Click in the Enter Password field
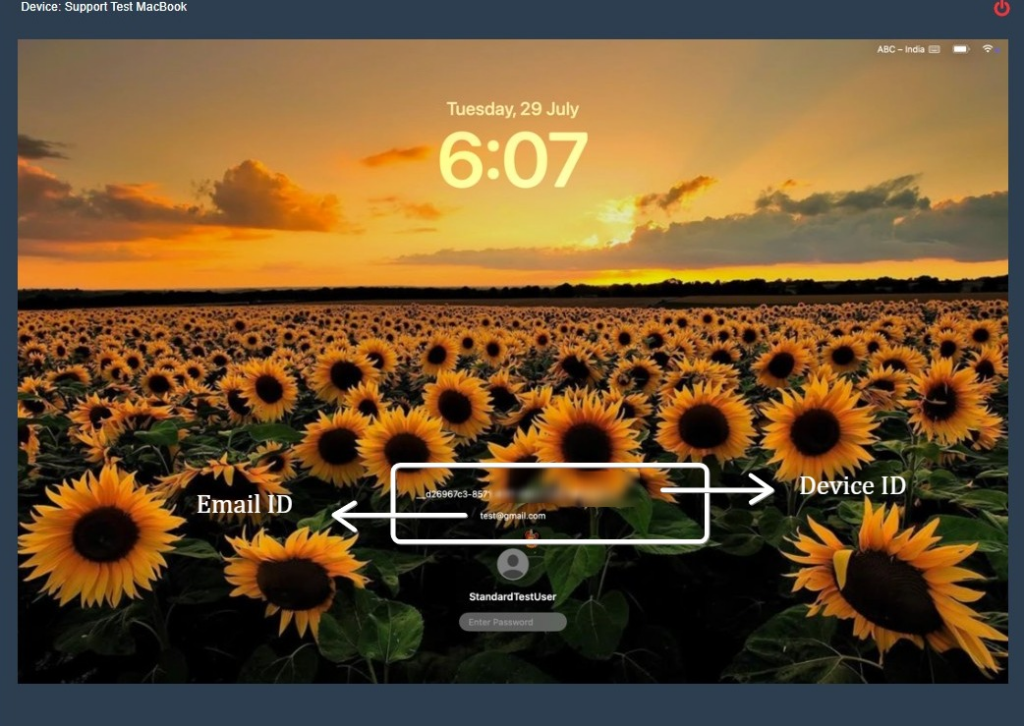Image resolution: width=1024 pixels, height=726 pixels. (x=513, y=622)
